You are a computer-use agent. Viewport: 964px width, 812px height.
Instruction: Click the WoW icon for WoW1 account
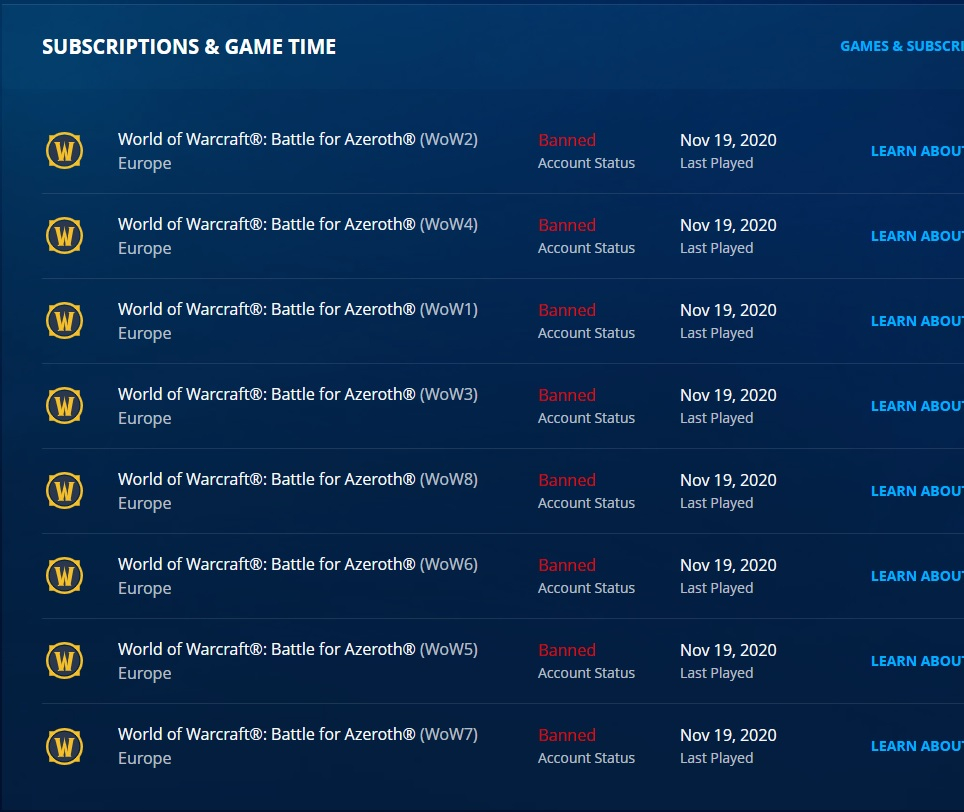[x=65, y=320]
